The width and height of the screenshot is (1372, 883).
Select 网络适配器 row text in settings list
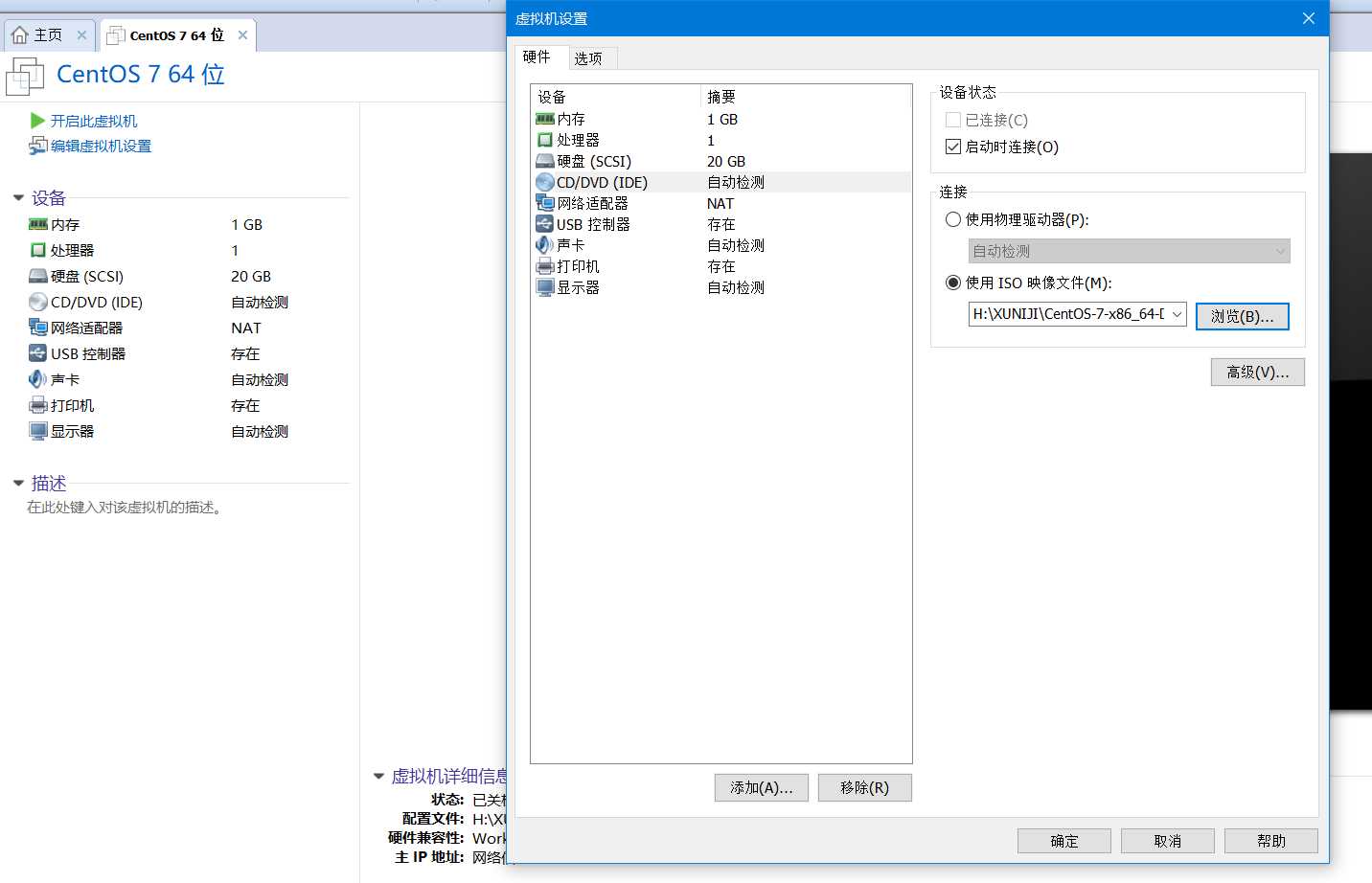pos(592,203)
